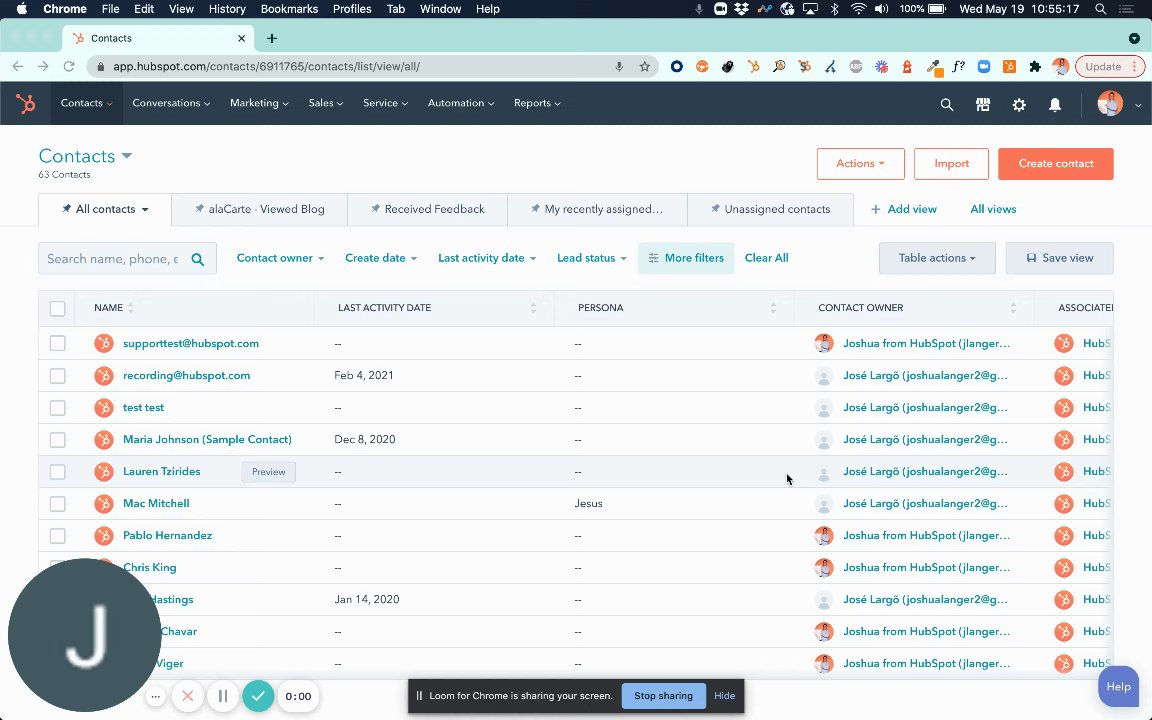Pause the Loom recording
Viewport: 1152px width, 720px height.
click(223, 696)
